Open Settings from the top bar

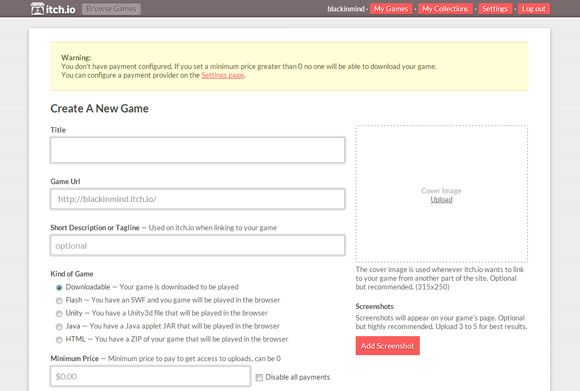coord(495,9)
